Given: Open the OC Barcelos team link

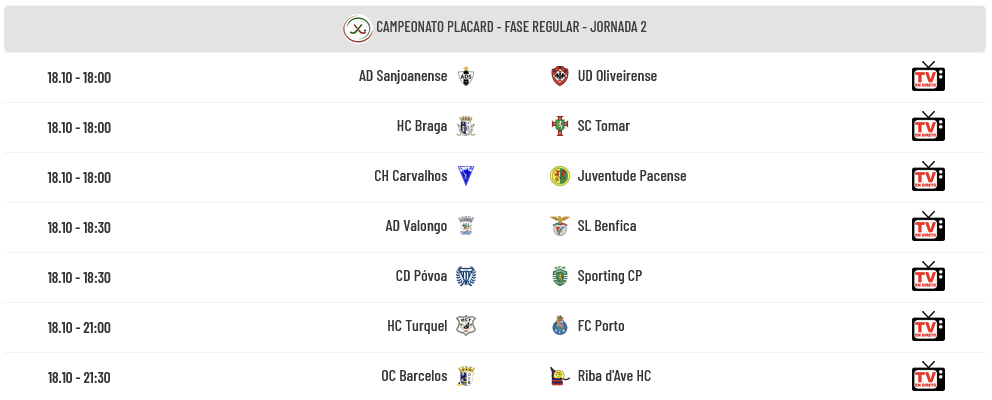Looking at the screenshot, I should coord(414,376).
